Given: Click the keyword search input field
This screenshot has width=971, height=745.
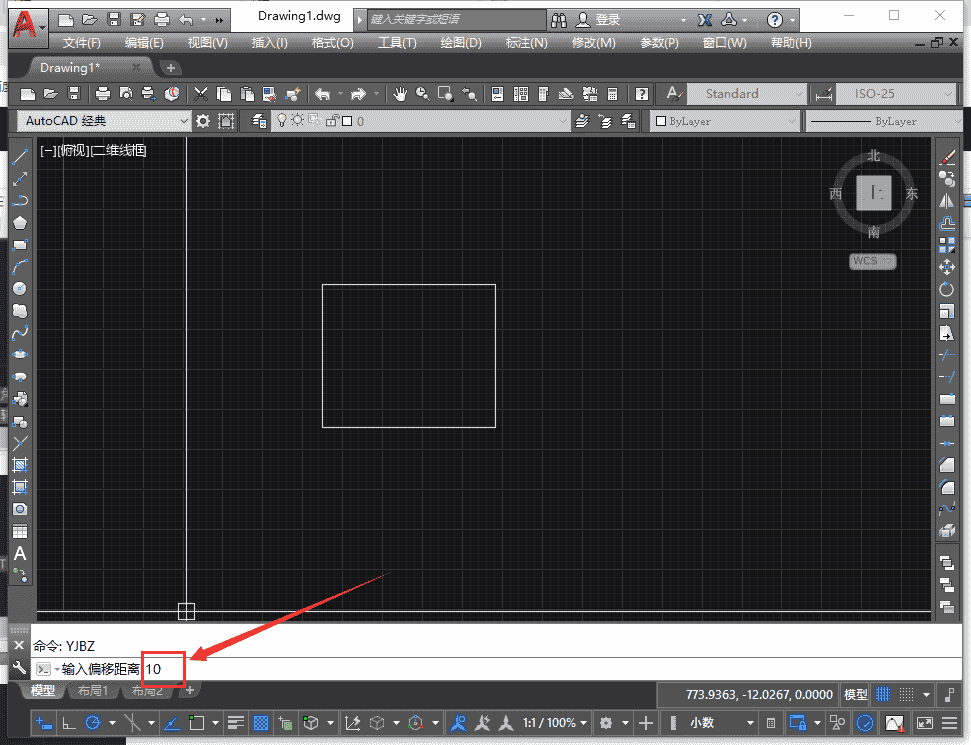Looking at the screenshot, I should click(456, 20).
